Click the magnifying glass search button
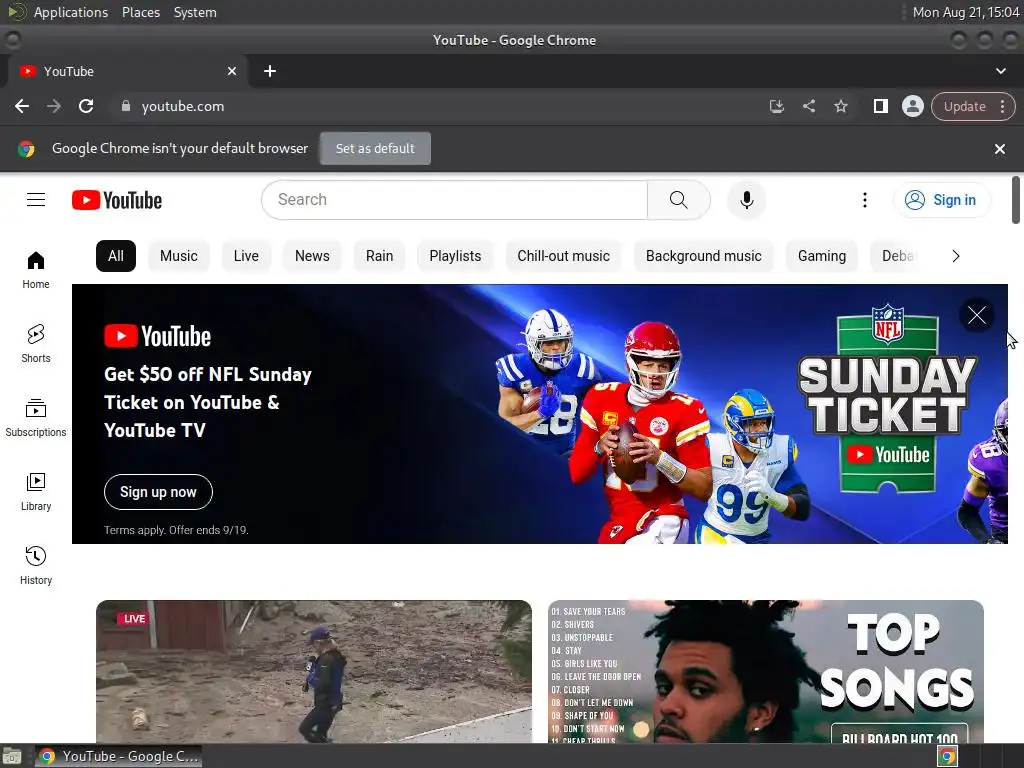This screenshot has width=1024, height=768. click(x=679, y=200)
